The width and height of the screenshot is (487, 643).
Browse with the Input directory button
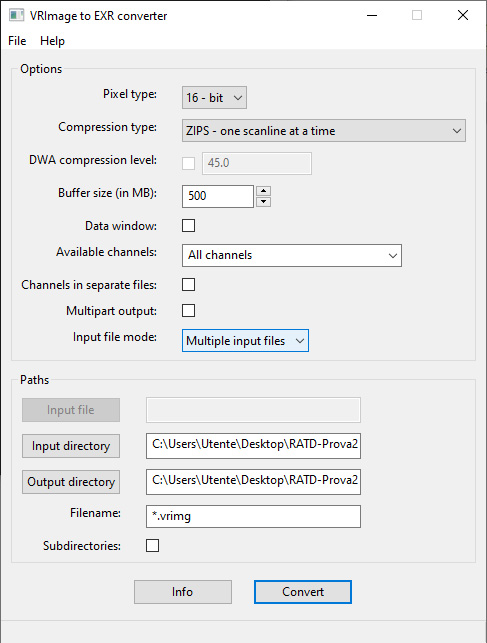tap(71, 446)
